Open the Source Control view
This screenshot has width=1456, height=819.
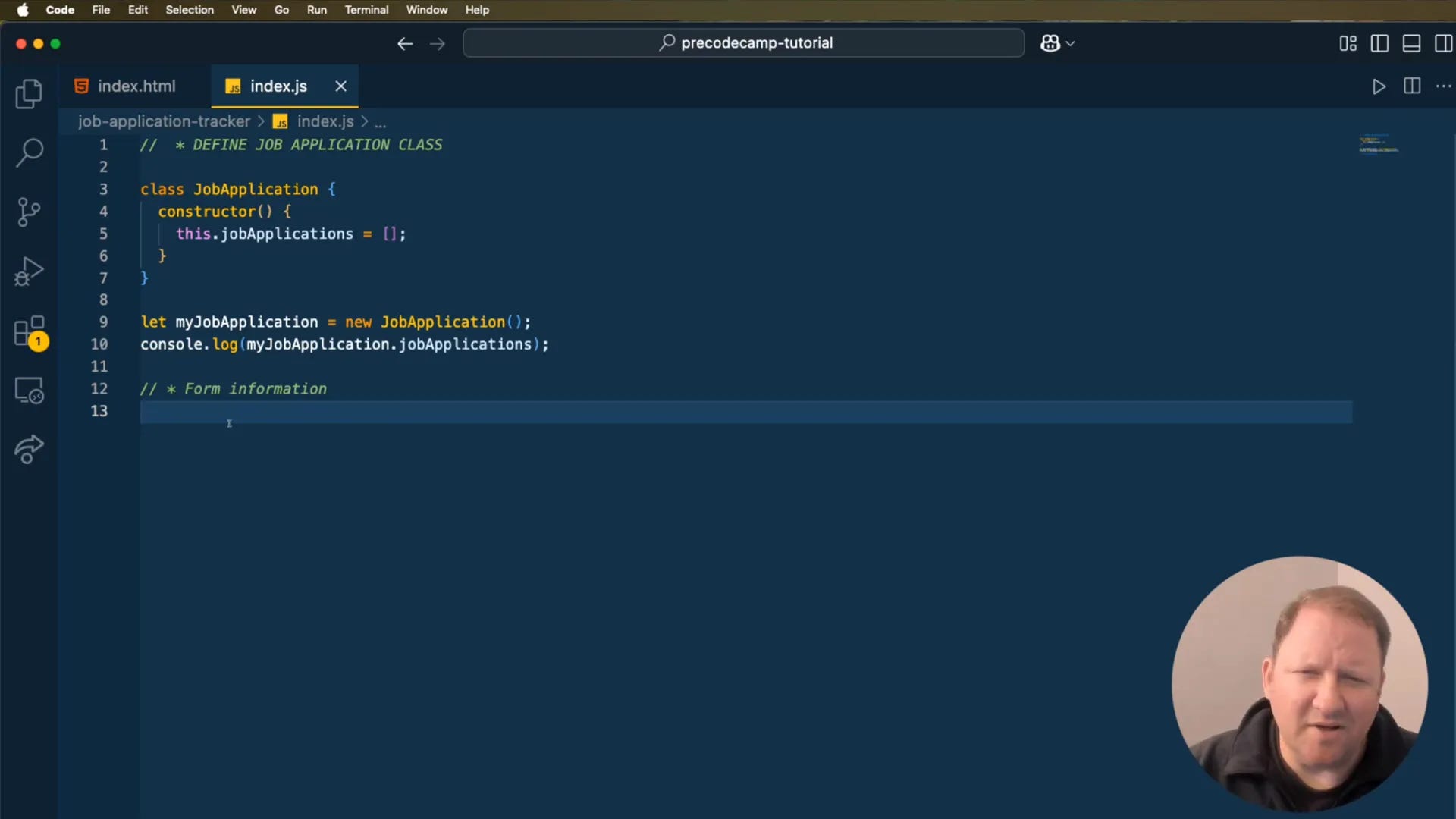click(x=29, y=212)
